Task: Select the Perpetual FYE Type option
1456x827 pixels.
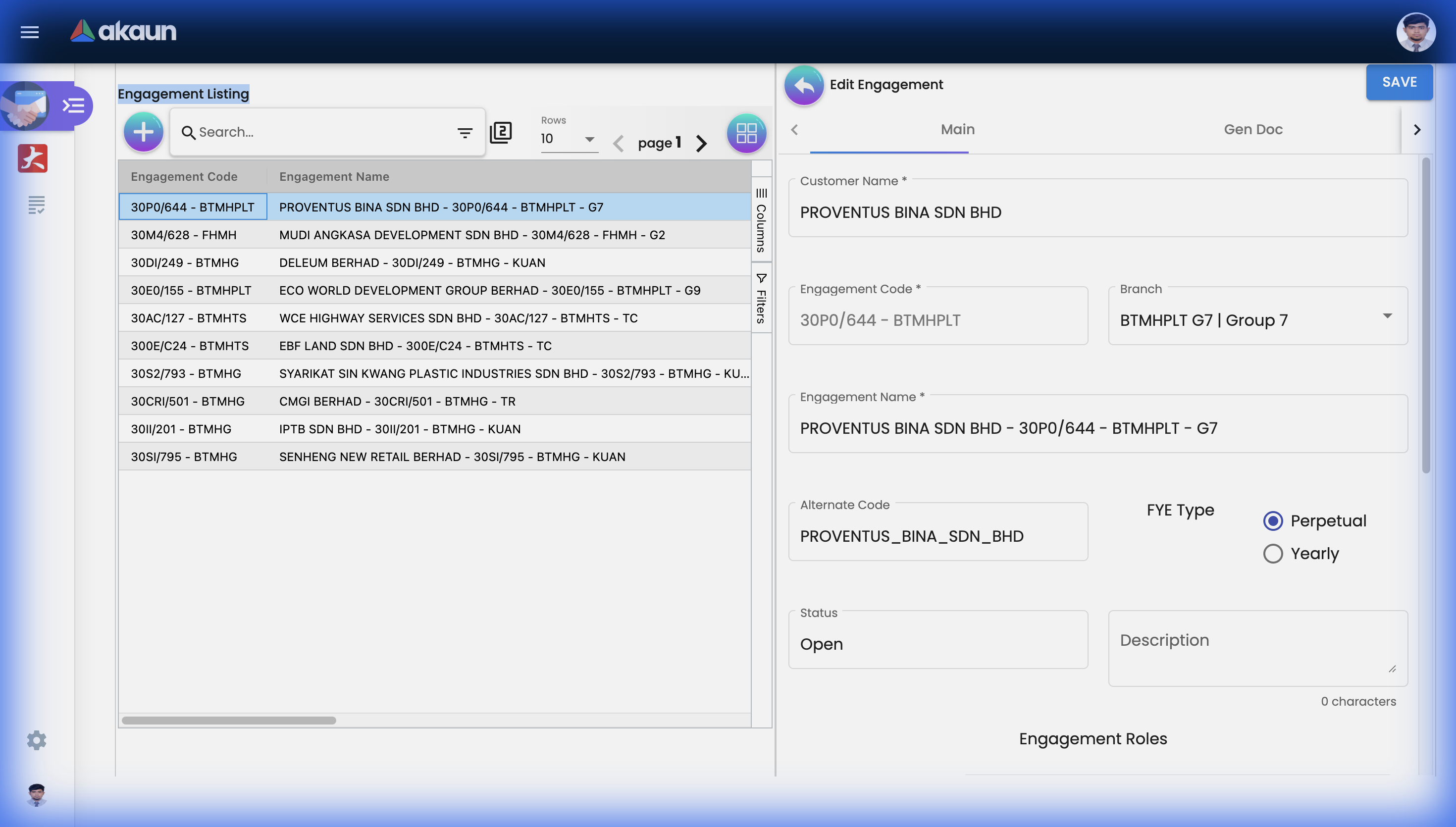Action: 1273,520
